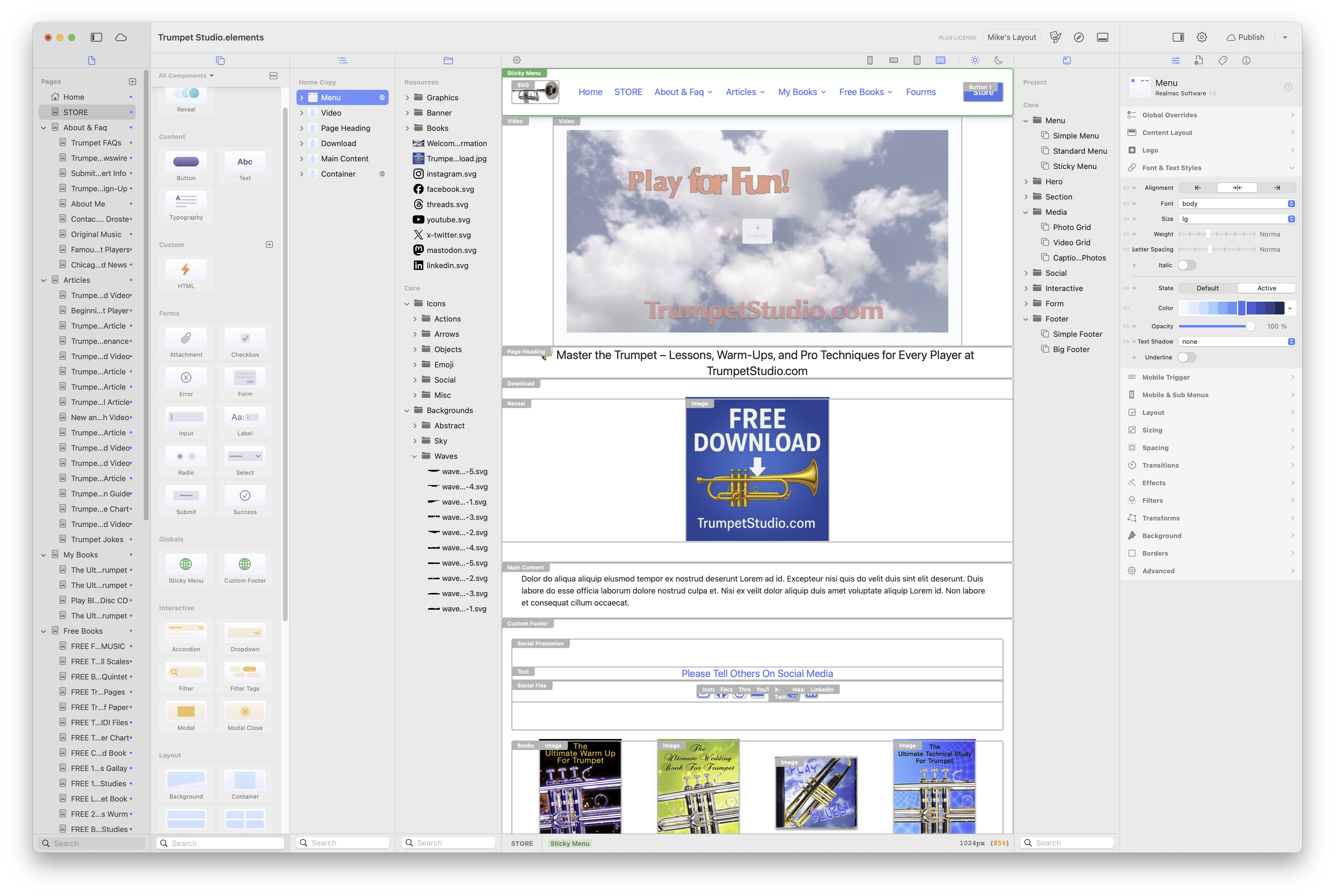Collapse the Free Books page group
Viewport: 1335px width, 896px height.
(43, 631)
